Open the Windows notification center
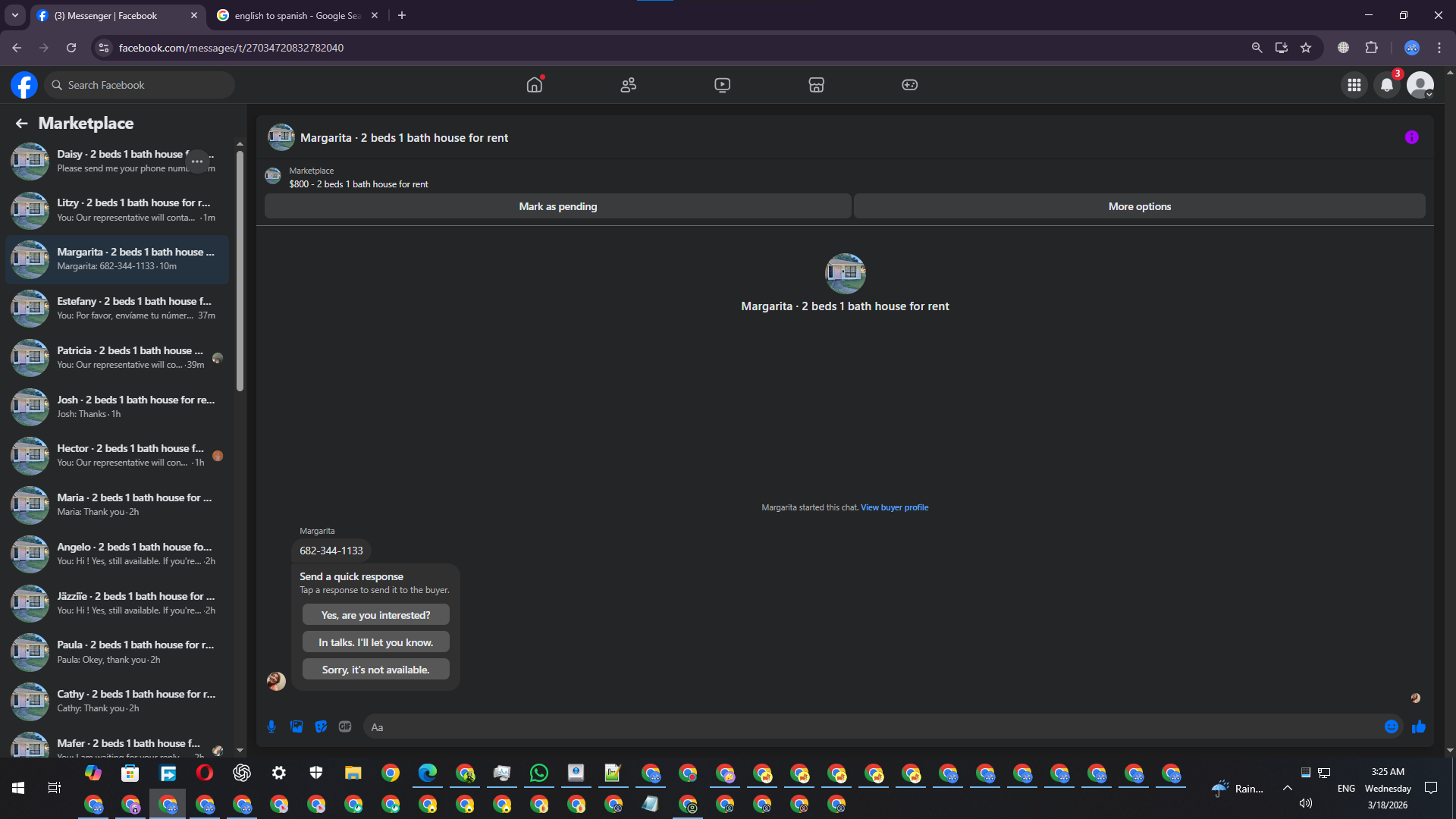1456x819 pixels. coord(1431,788)
